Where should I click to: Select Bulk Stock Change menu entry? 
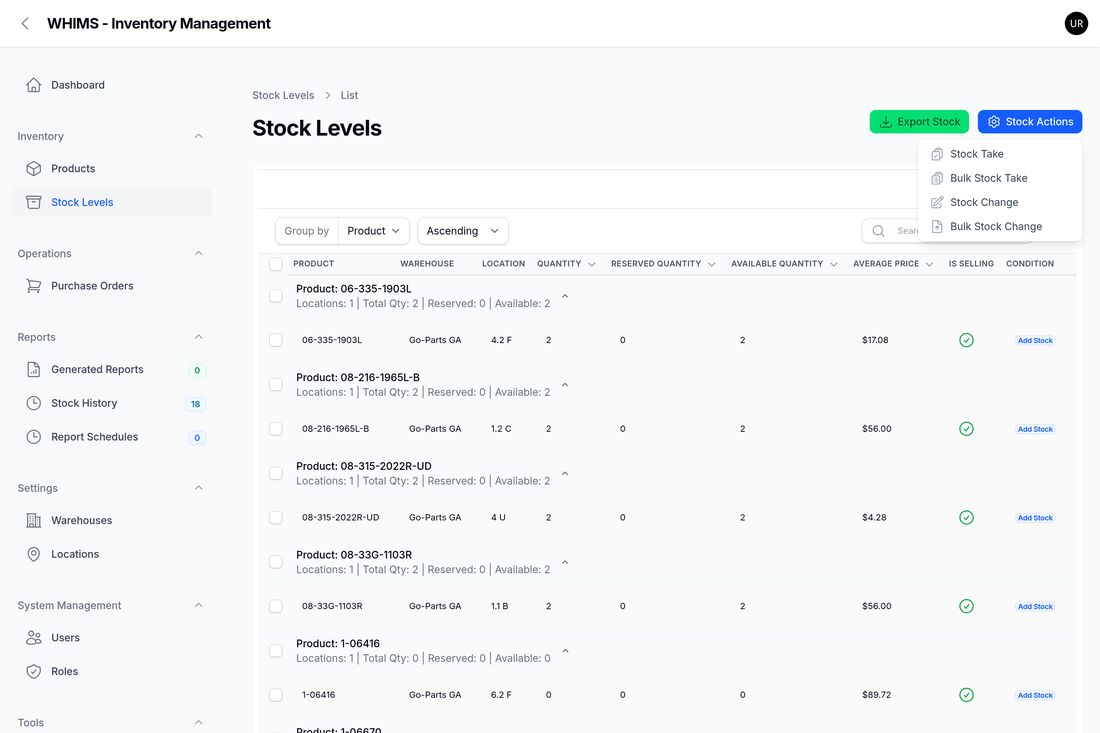pyautogui.click(x=1000, y=227)
